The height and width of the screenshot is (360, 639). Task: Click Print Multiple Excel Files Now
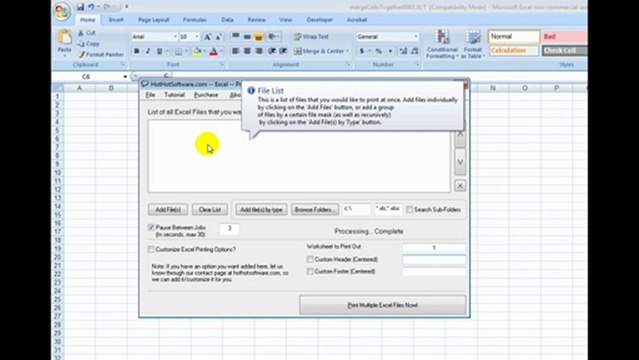coord(383,305)
